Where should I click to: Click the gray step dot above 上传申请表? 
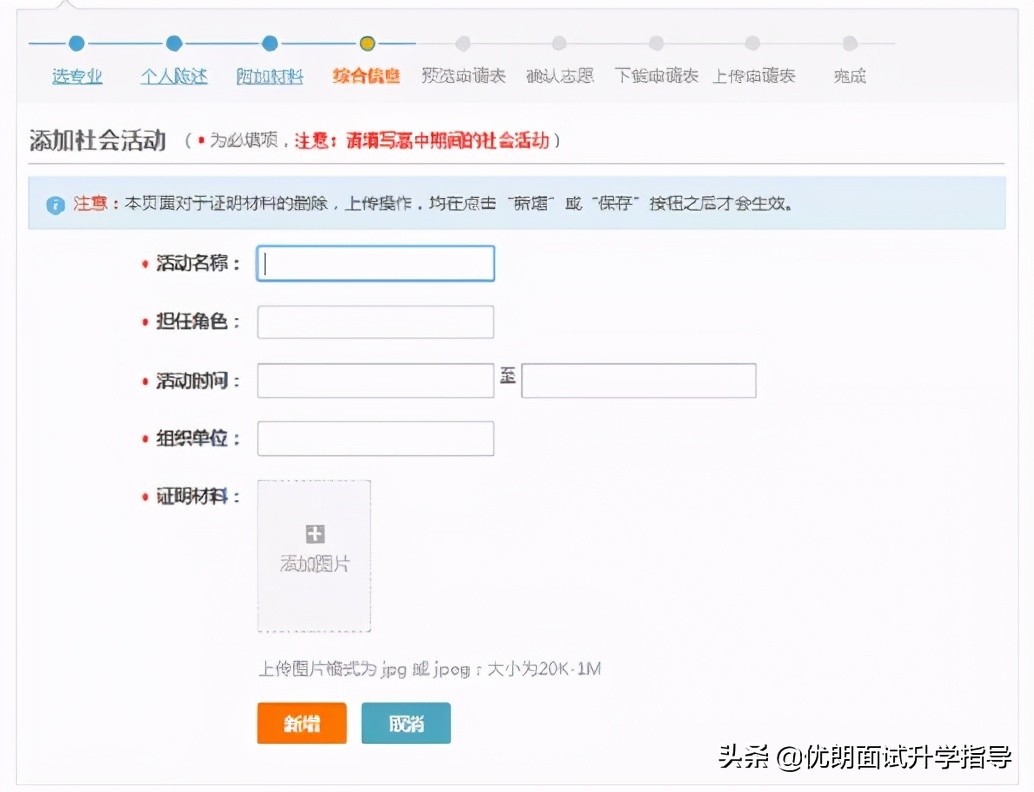(752, 44)
